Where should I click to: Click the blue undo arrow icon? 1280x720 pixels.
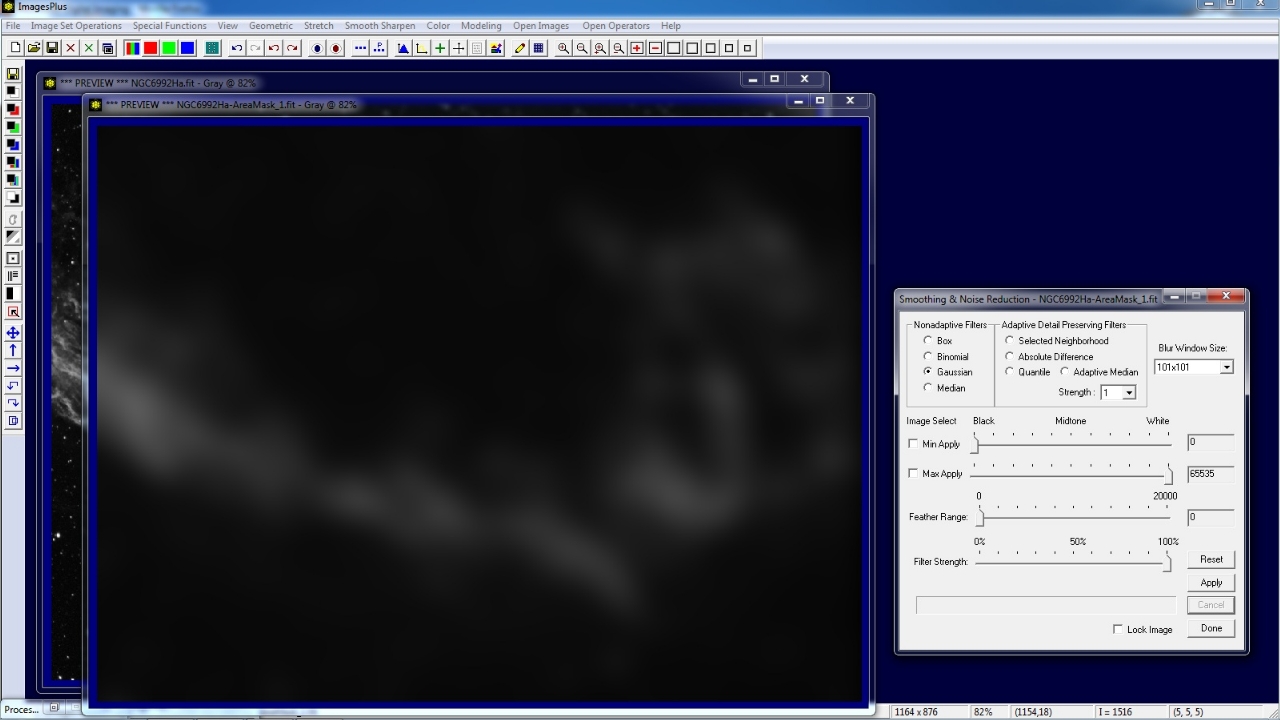click(x=237, y=48)
